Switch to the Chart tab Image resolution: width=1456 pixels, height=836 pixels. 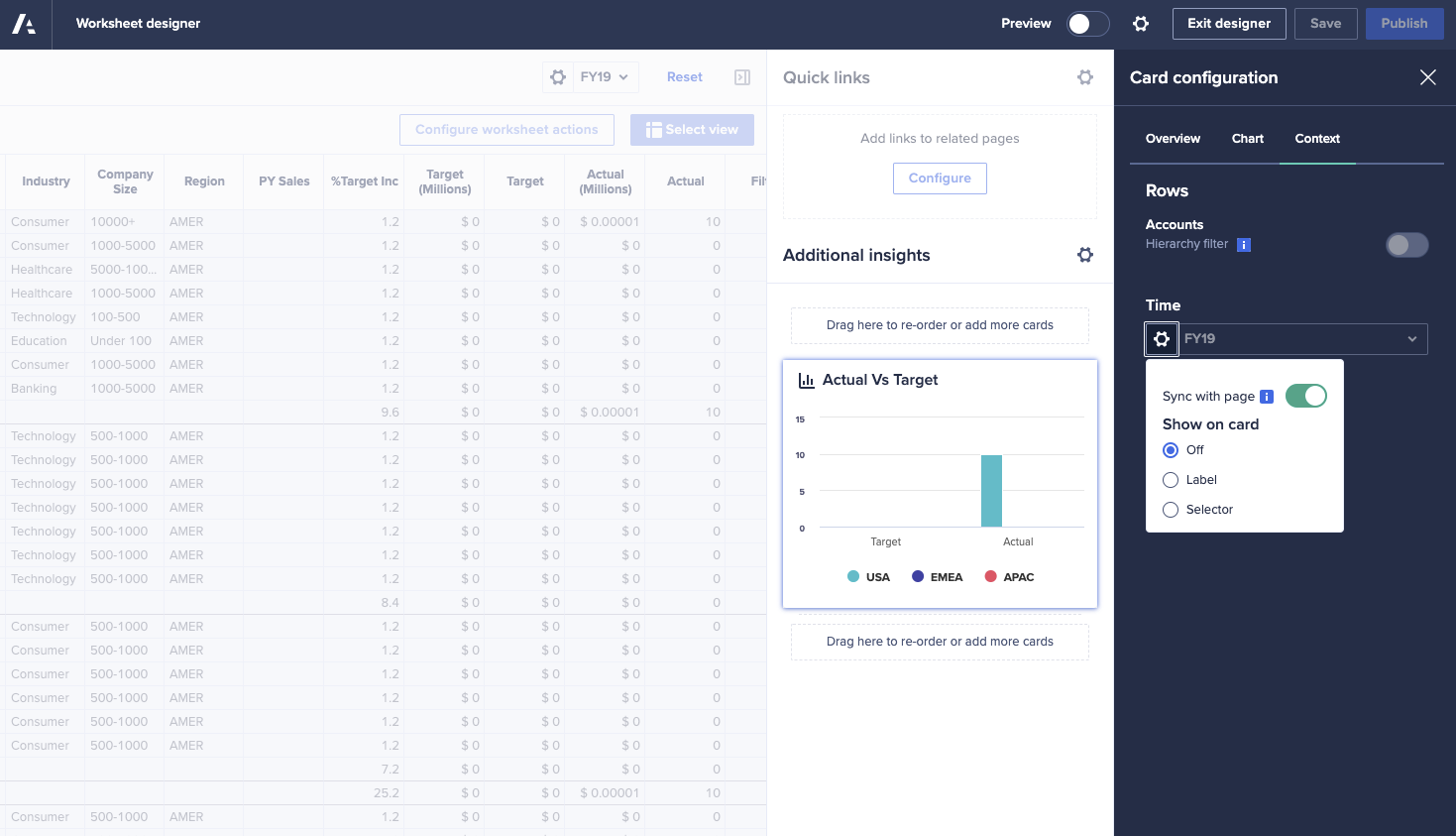pyautogui.click(x=1247, y=139)
